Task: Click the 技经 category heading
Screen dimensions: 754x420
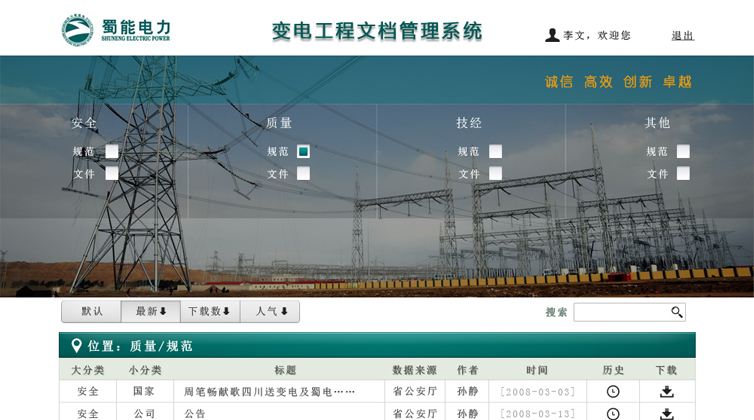Action: pos(469,123)
